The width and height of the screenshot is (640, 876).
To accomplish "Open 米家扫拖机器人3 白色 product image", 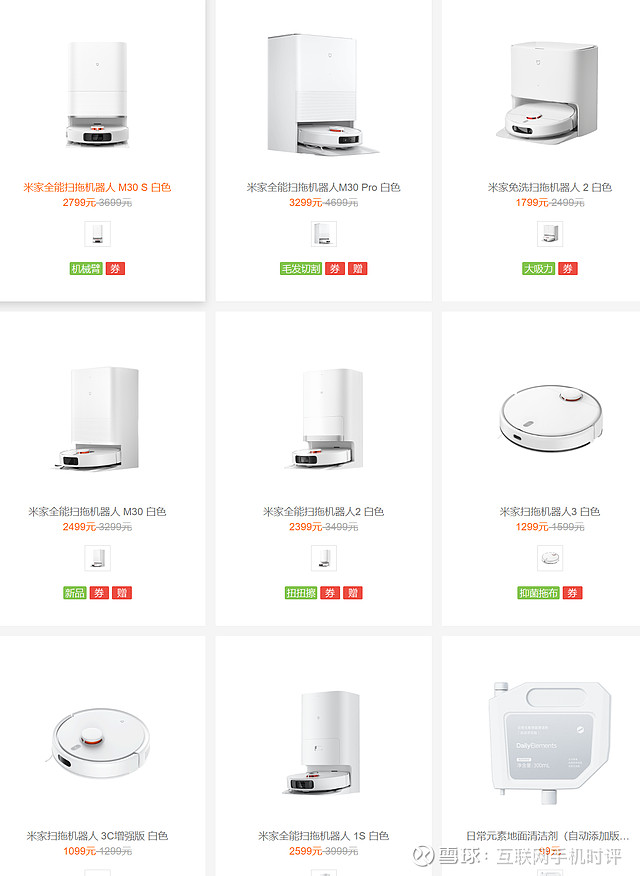I will click(x=551, y=417).
